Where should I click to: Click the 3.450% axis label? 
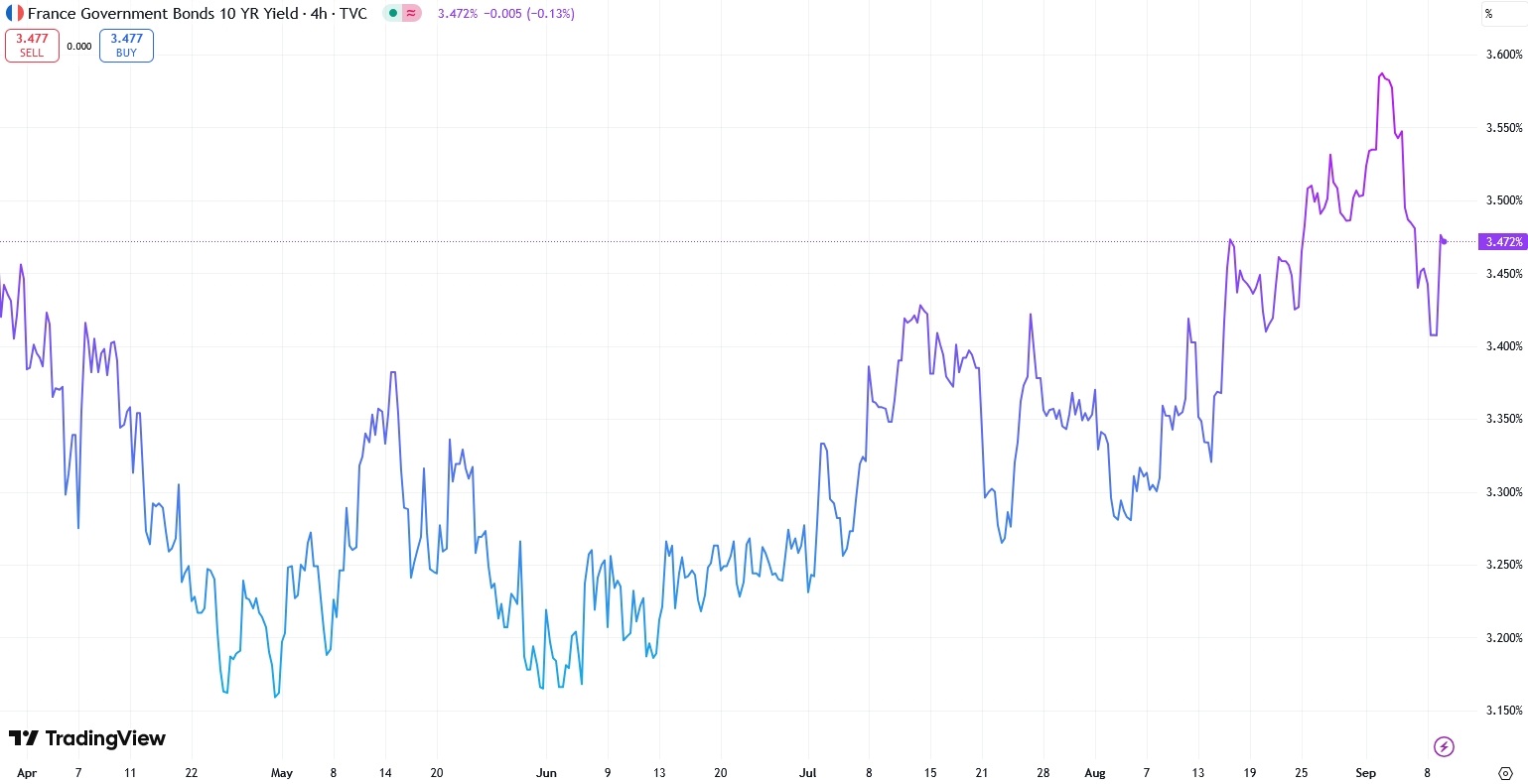[1504, 274]
